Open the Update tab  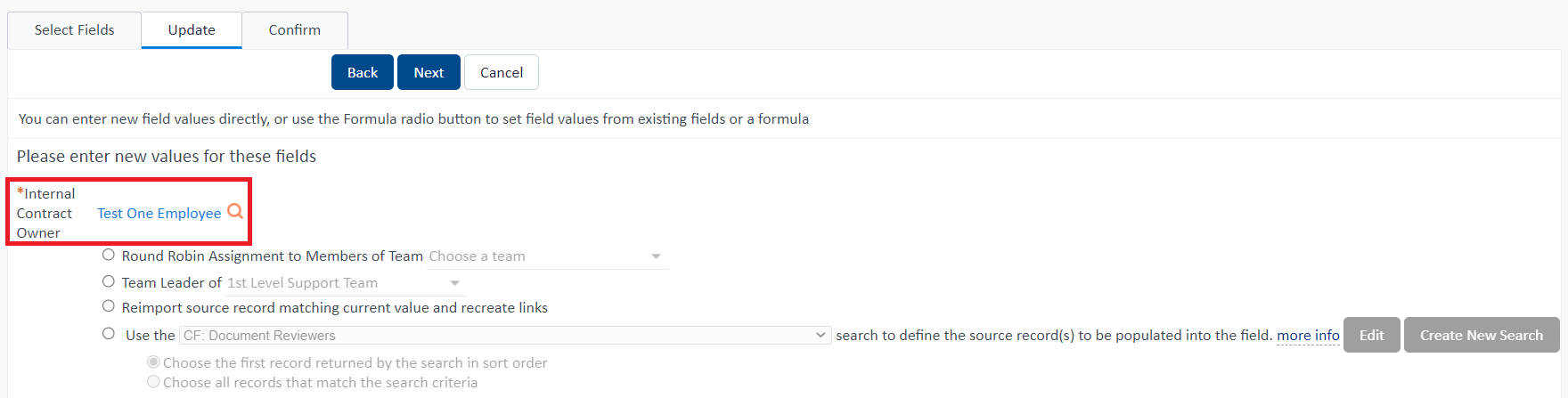pos(192,30)
